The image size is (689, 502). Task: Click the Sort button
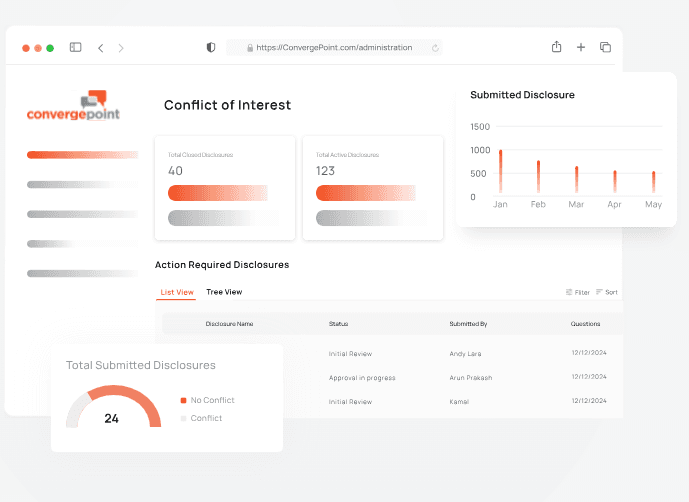tap(606, 292)
